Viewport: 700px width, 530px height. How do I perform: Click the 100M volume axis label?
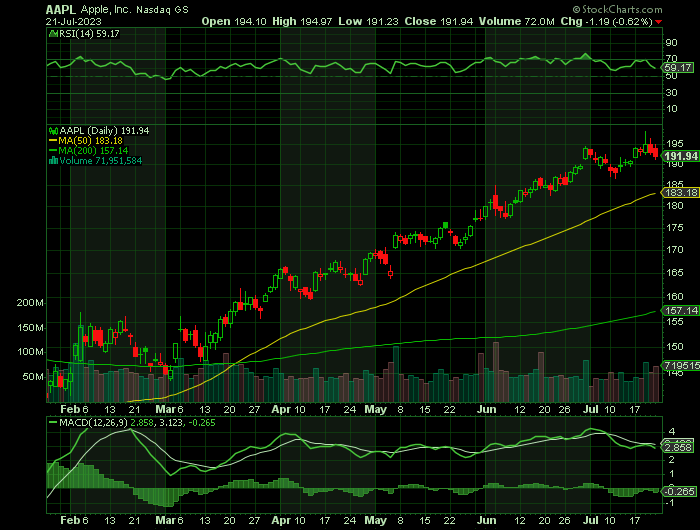click(30, 352)
